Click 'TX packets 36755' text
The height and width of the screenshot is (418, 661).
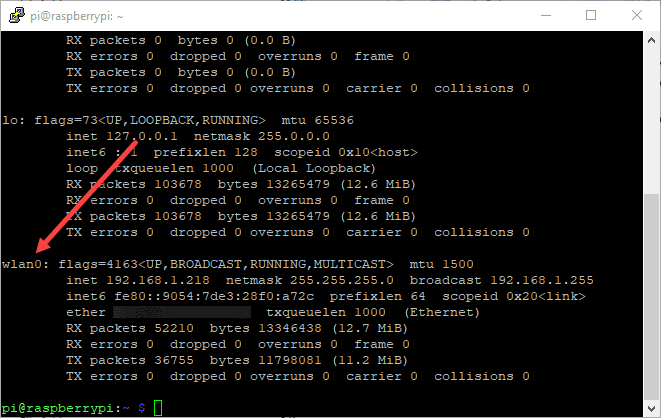tap(130, 360)
